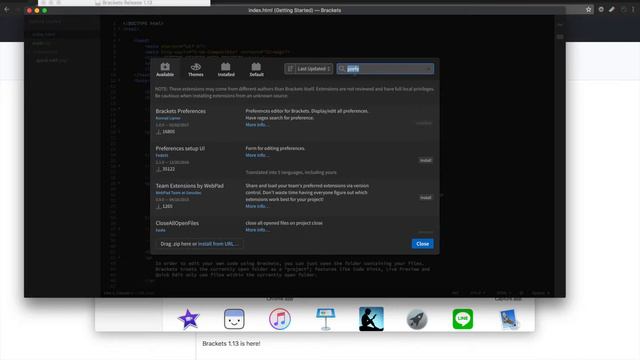Click the Brackets 1.13 is here heading
Image resolution: width=640 pixels, height=360 pixels.
click(x=231, y=344)
